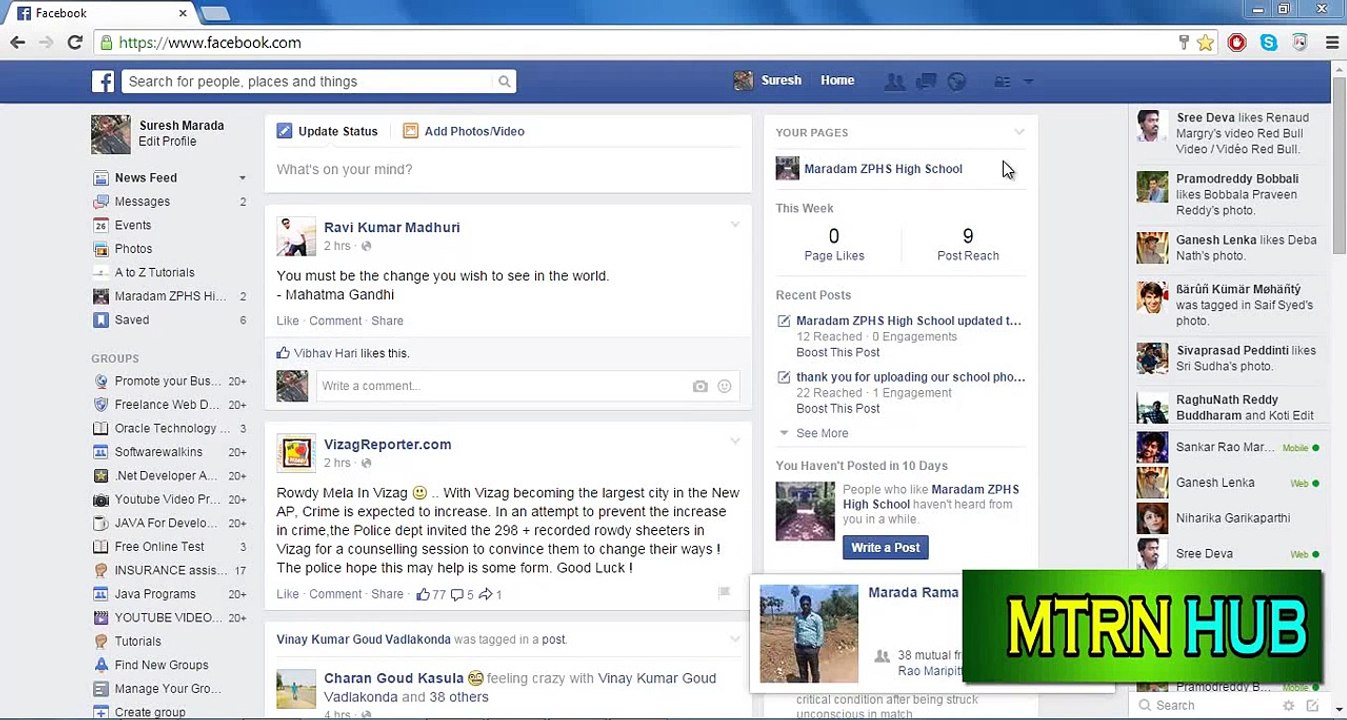Click the emoji icon in comment box
1347x720 pixels.
pos(725,386)
